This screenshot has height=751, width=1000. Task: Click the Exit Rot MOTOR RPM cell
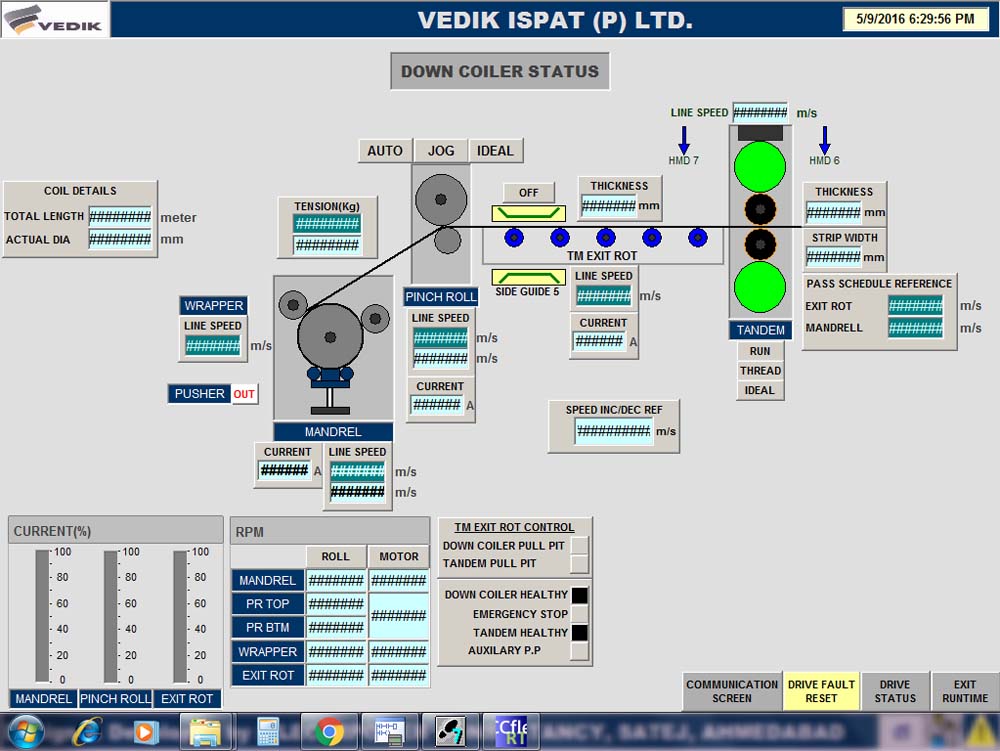(399, 675)
